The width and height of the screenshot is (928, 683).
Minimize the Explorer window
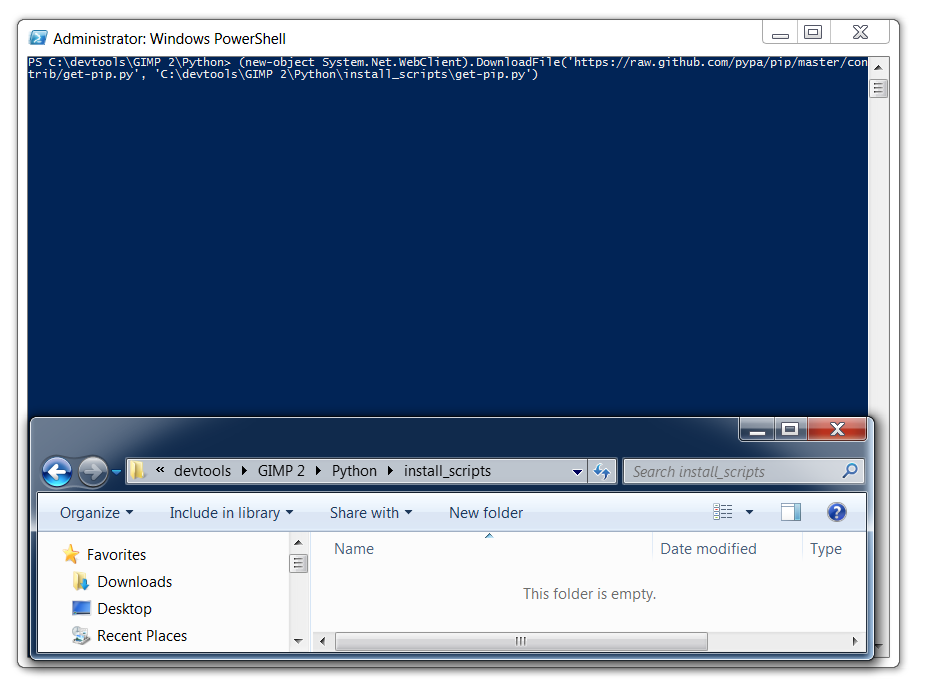click(x=757, y=429)
